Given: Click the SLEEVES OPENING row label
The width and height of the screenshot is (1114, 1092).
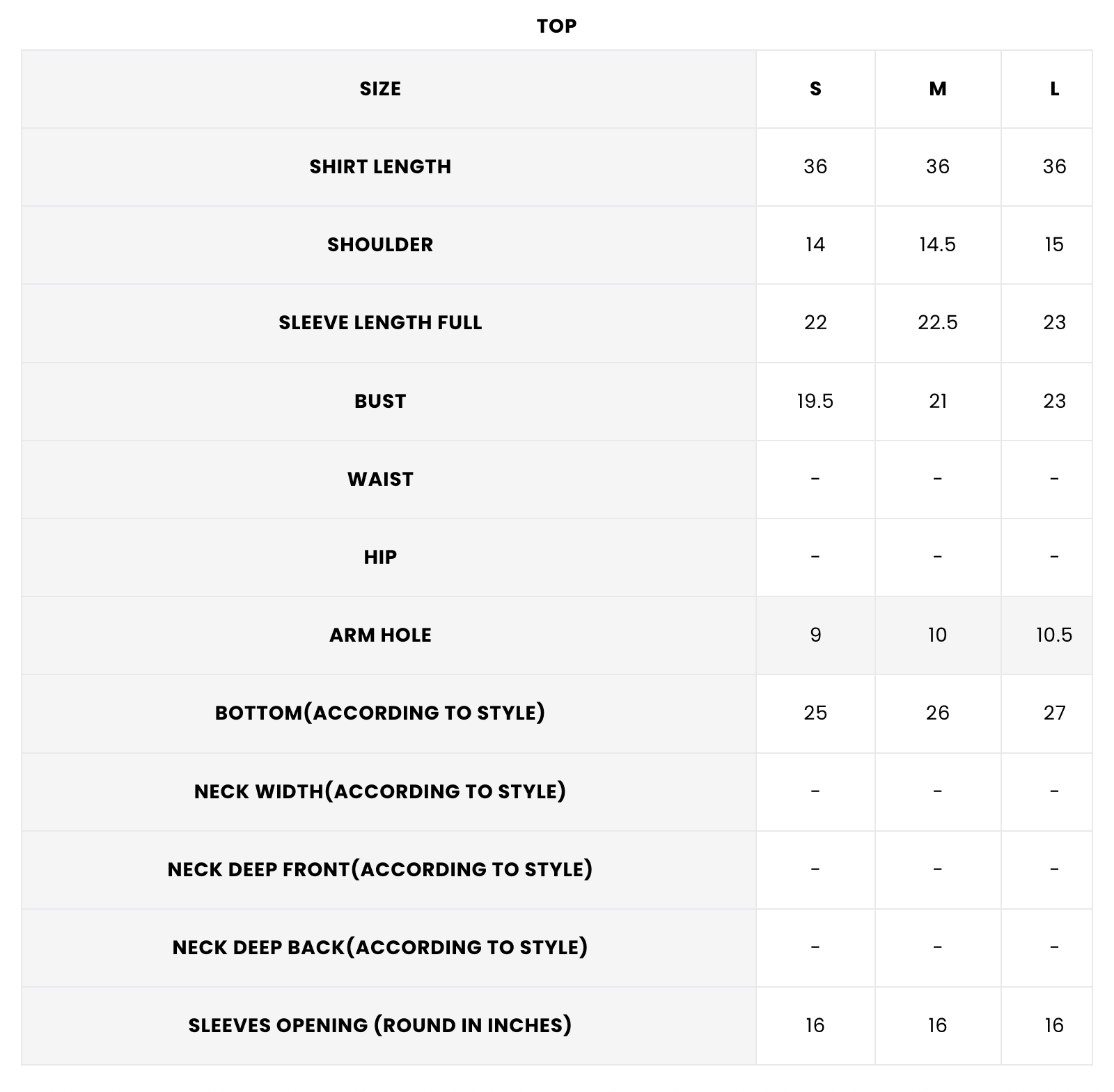Looking at the screenshot, I should click(x=380, y=1025).
